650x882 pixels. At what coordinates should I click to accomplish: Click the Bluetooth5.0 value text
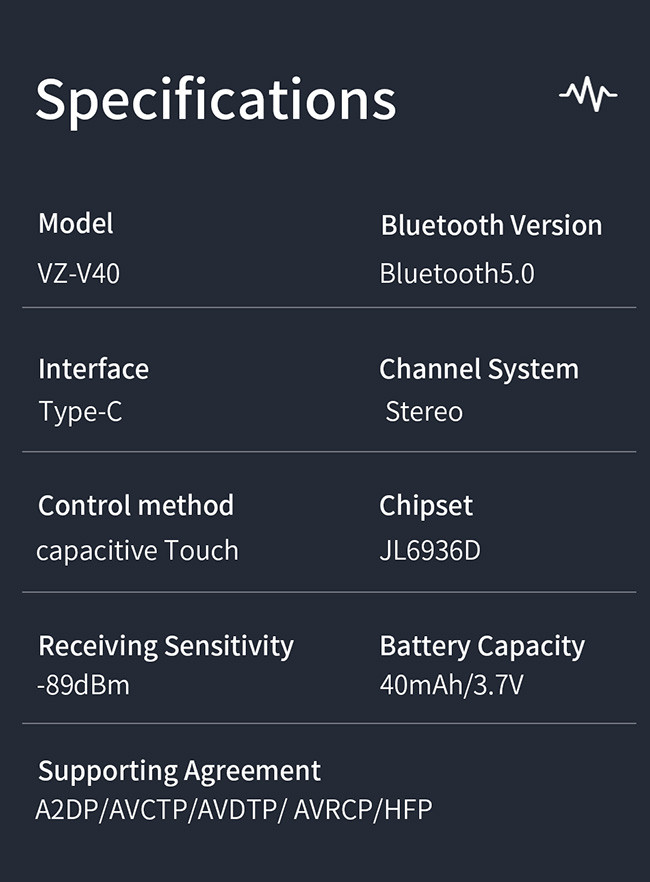click(457, 273)
